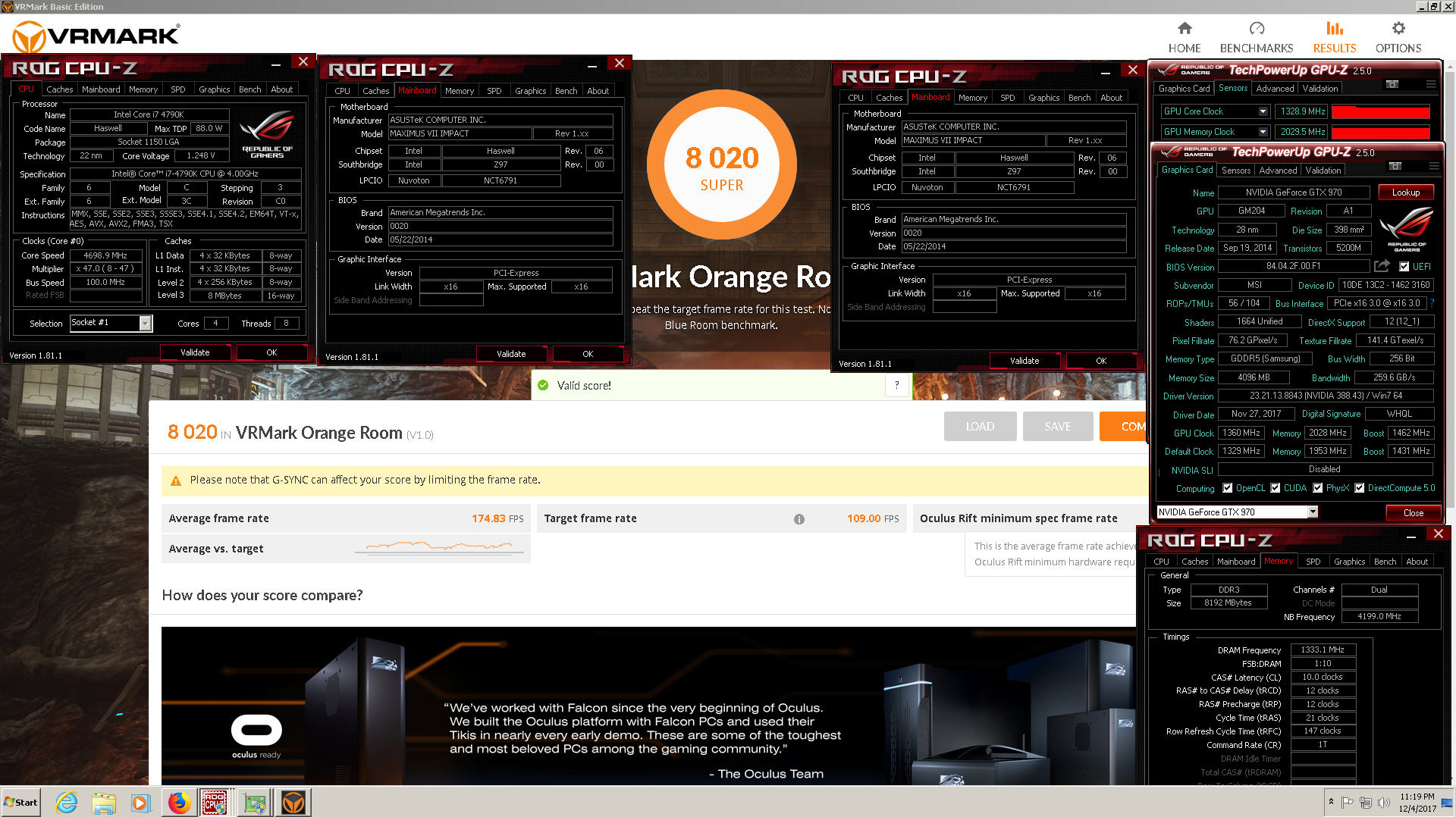Open VRMark OPTIONS gear
The width and height of the screenshot is (1456, 817).
pos(1398,37)
